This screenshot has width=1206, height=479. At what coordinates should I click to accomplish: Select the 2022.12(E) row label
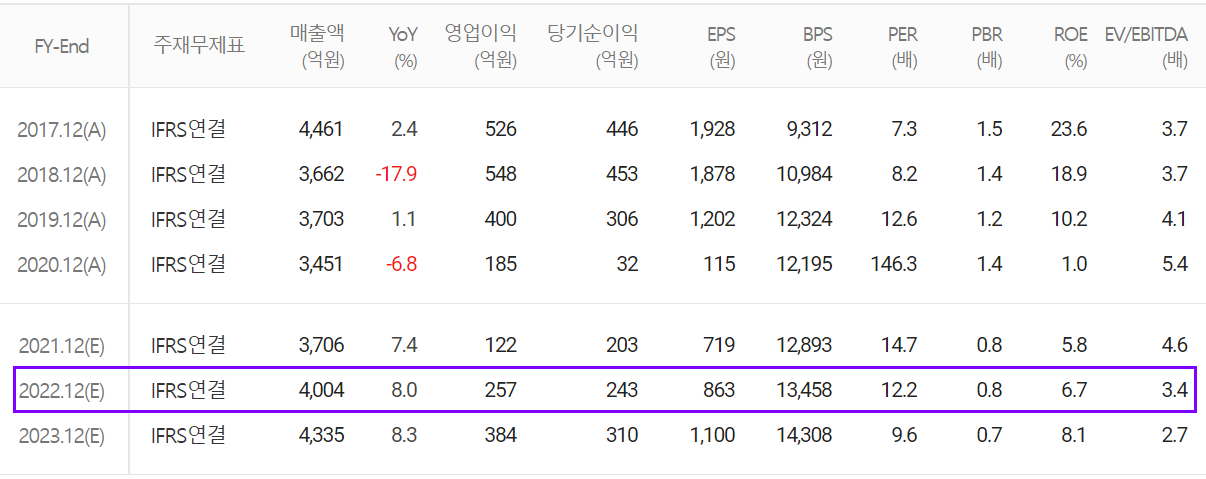(x=61, y=391)
